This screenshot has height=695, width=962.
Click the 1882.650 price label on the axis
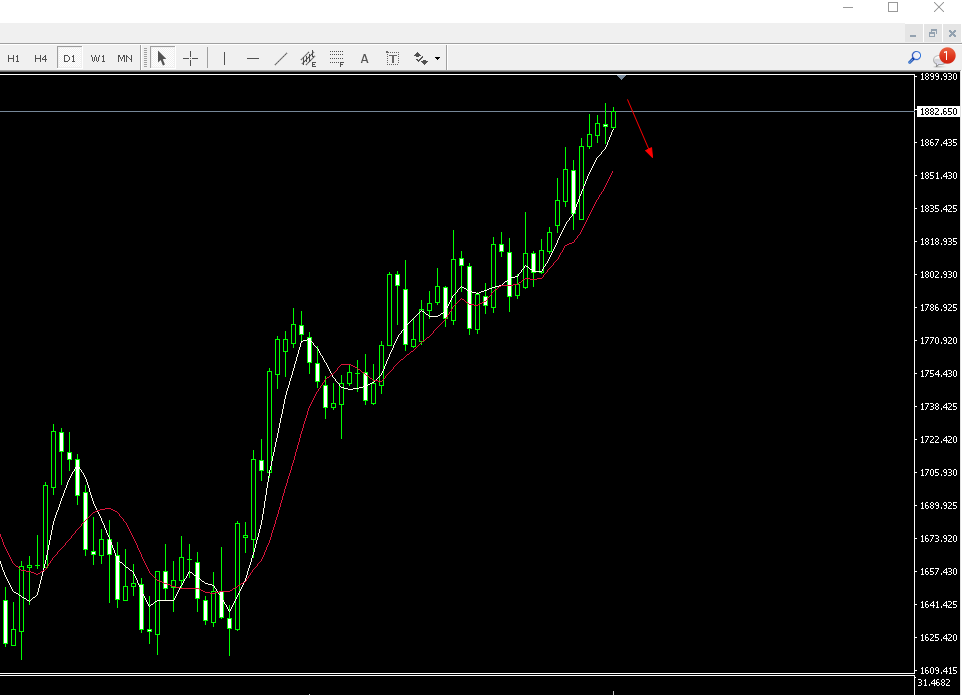[937, 112]
